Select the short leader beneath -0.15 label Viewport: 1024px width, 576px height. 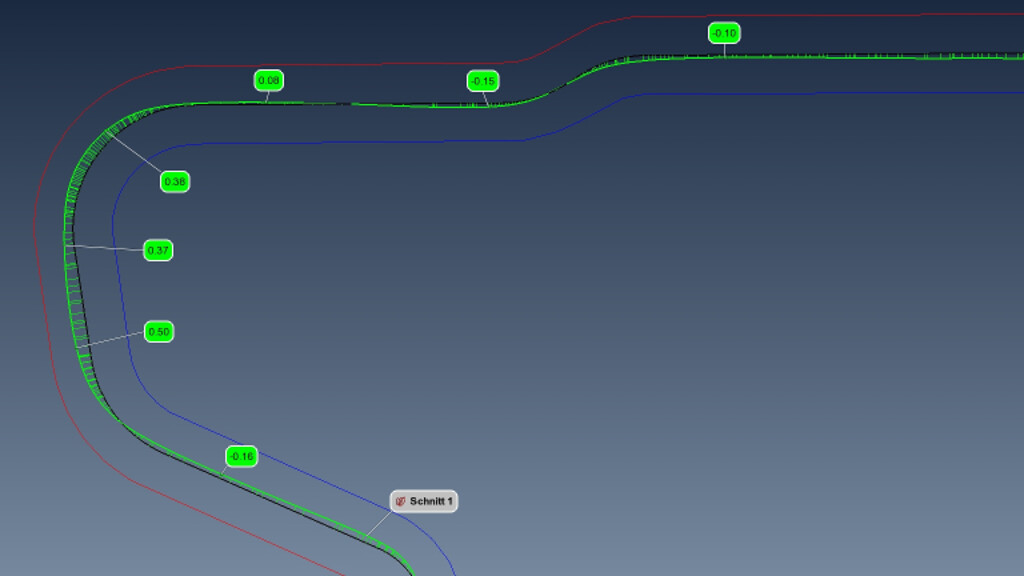point(486,98)
